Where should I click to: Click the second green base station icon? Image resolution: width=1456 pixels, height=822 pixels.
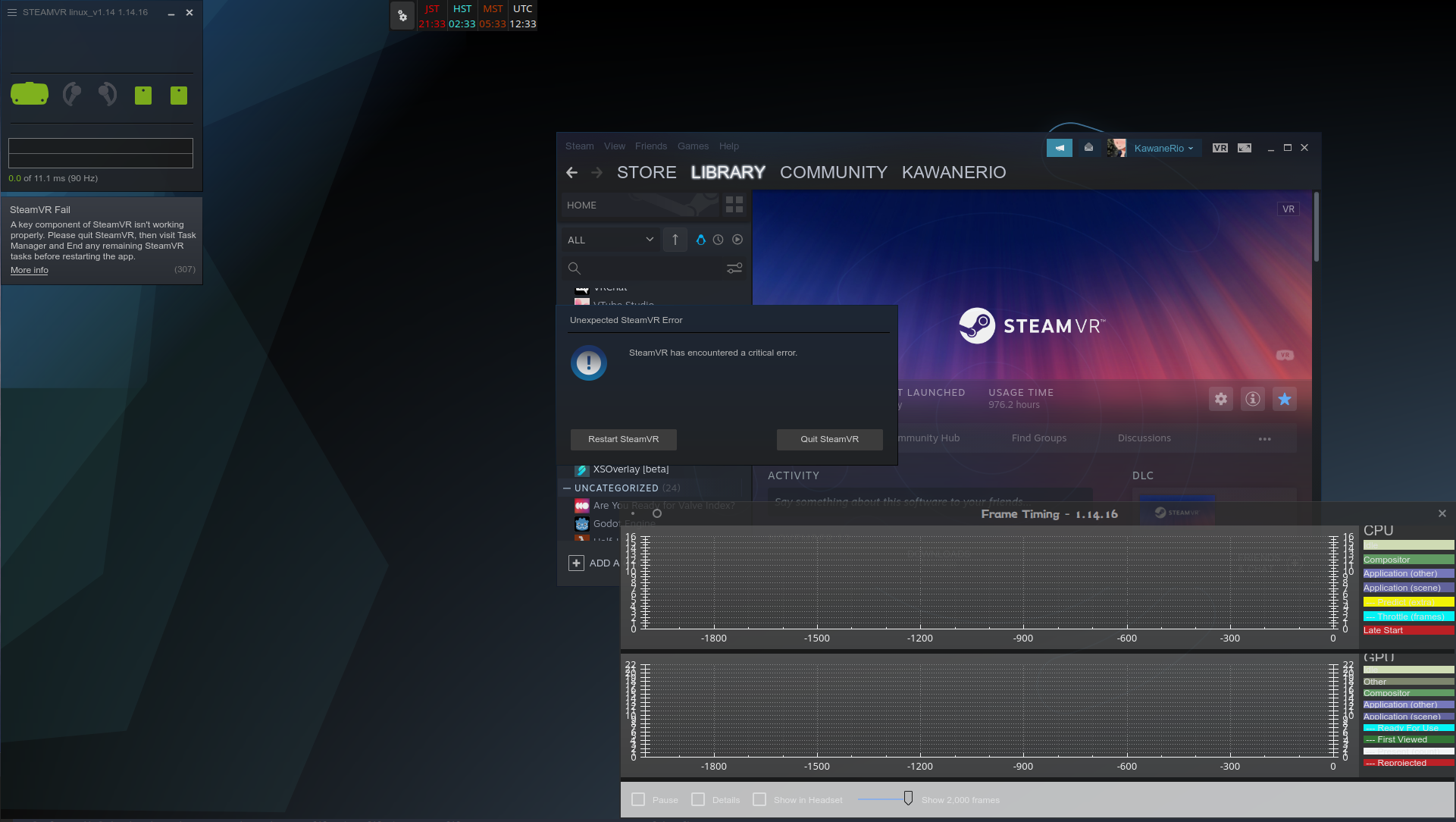[179, 95]
